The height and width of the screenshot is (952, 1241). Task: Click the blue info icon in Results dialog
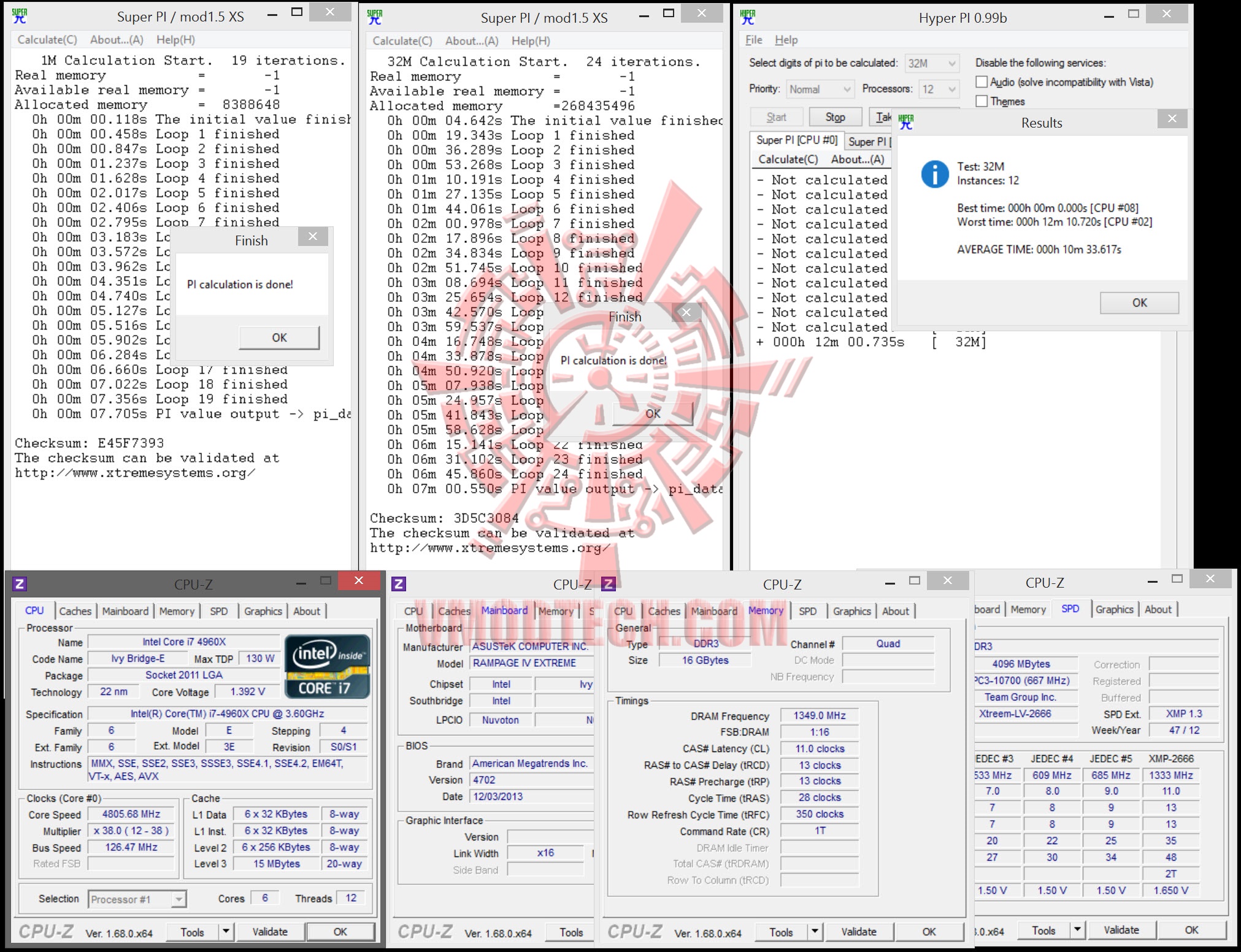(x=934, y=175)
